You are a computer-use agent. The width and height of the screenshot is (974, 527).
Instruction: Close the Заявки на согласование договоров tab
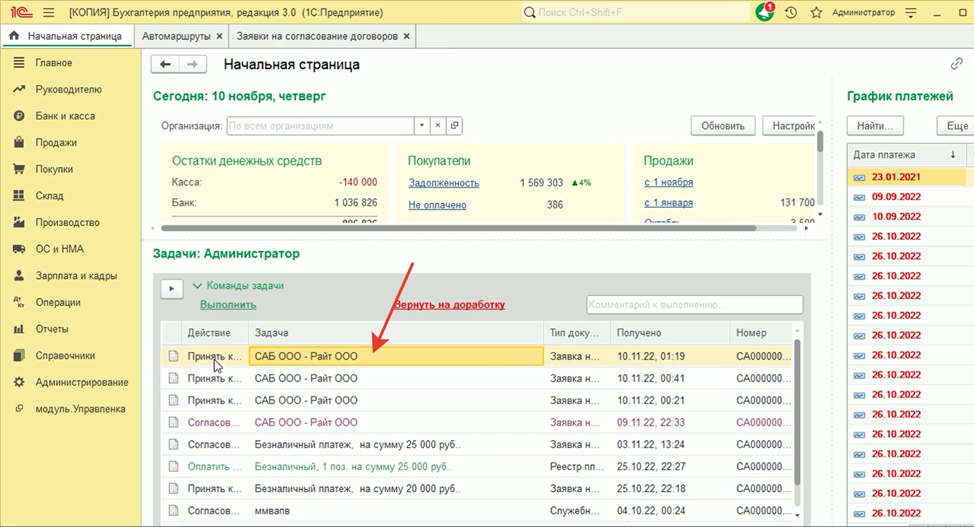pos(406,36)
